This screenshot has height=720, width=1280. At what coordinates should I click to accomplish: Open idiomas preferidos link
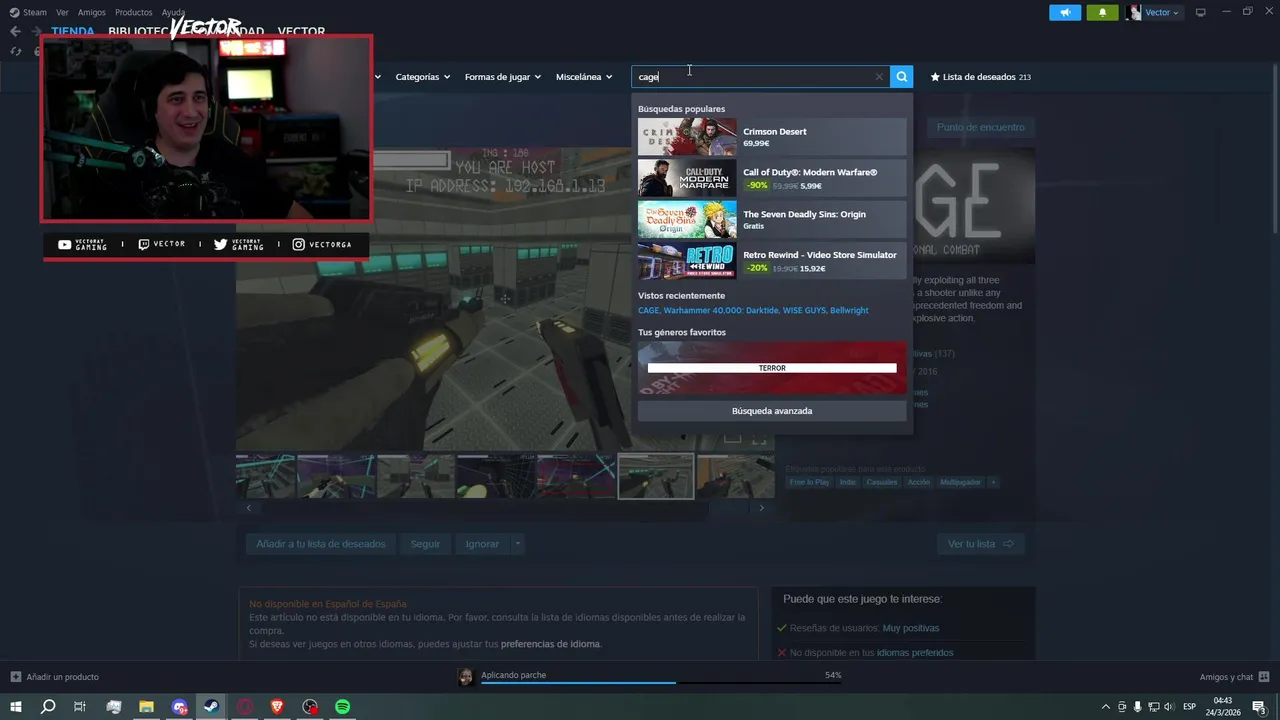pos(915,653)
